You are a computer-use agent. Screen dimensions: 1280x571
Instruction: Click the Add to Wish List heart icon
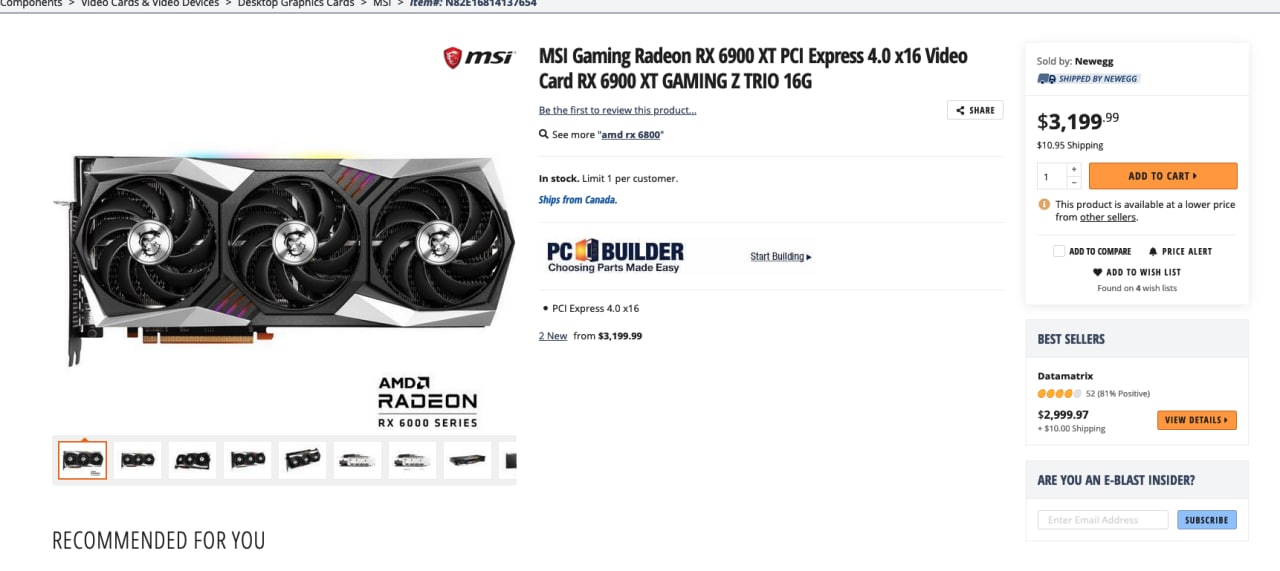(1098, 272)
